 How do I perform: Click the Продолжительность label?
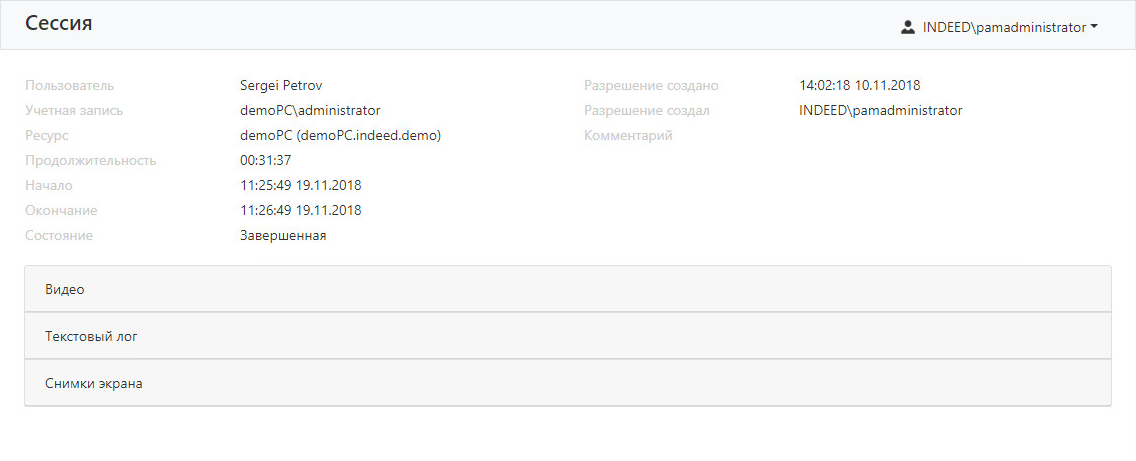91,160
